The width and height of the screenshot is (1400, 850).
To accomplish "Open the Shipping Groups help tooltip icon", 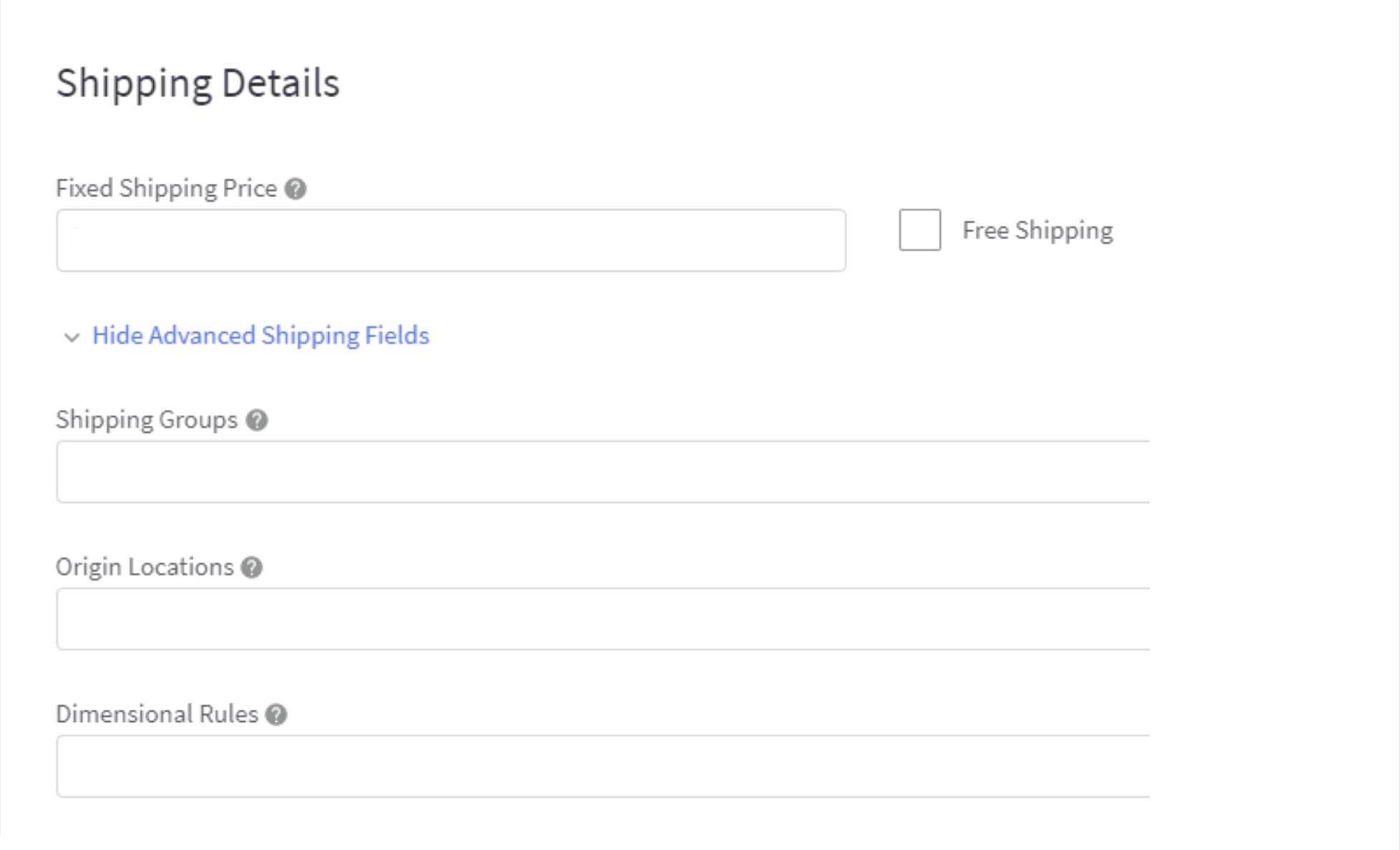I will click(x=257, y=420).
